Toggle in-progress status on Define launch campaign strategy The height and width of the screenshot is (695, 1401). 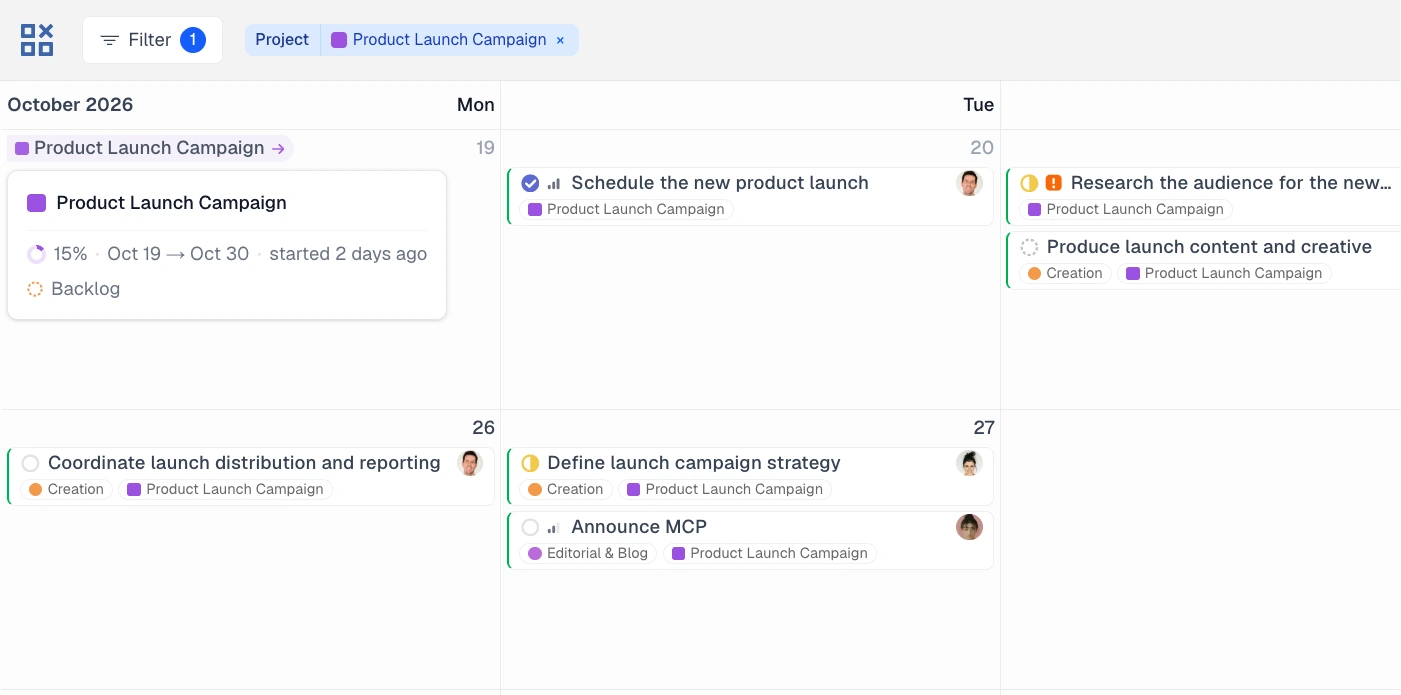coord(530,463)
